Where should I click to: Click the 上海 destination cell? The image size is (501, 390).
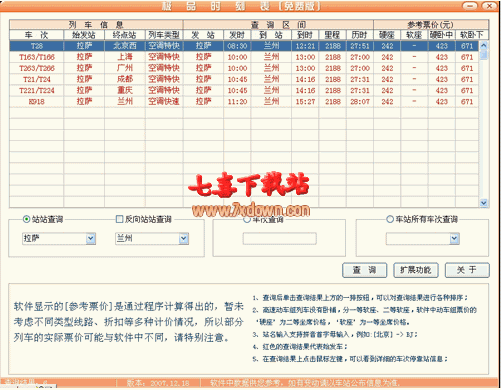125,57
